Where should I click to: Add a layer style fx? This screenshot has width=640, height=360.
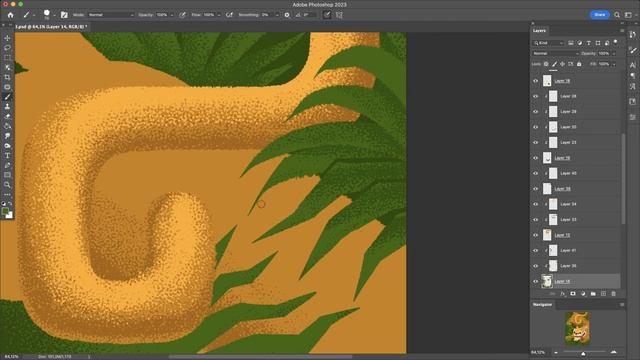click(x=563, y=294)
